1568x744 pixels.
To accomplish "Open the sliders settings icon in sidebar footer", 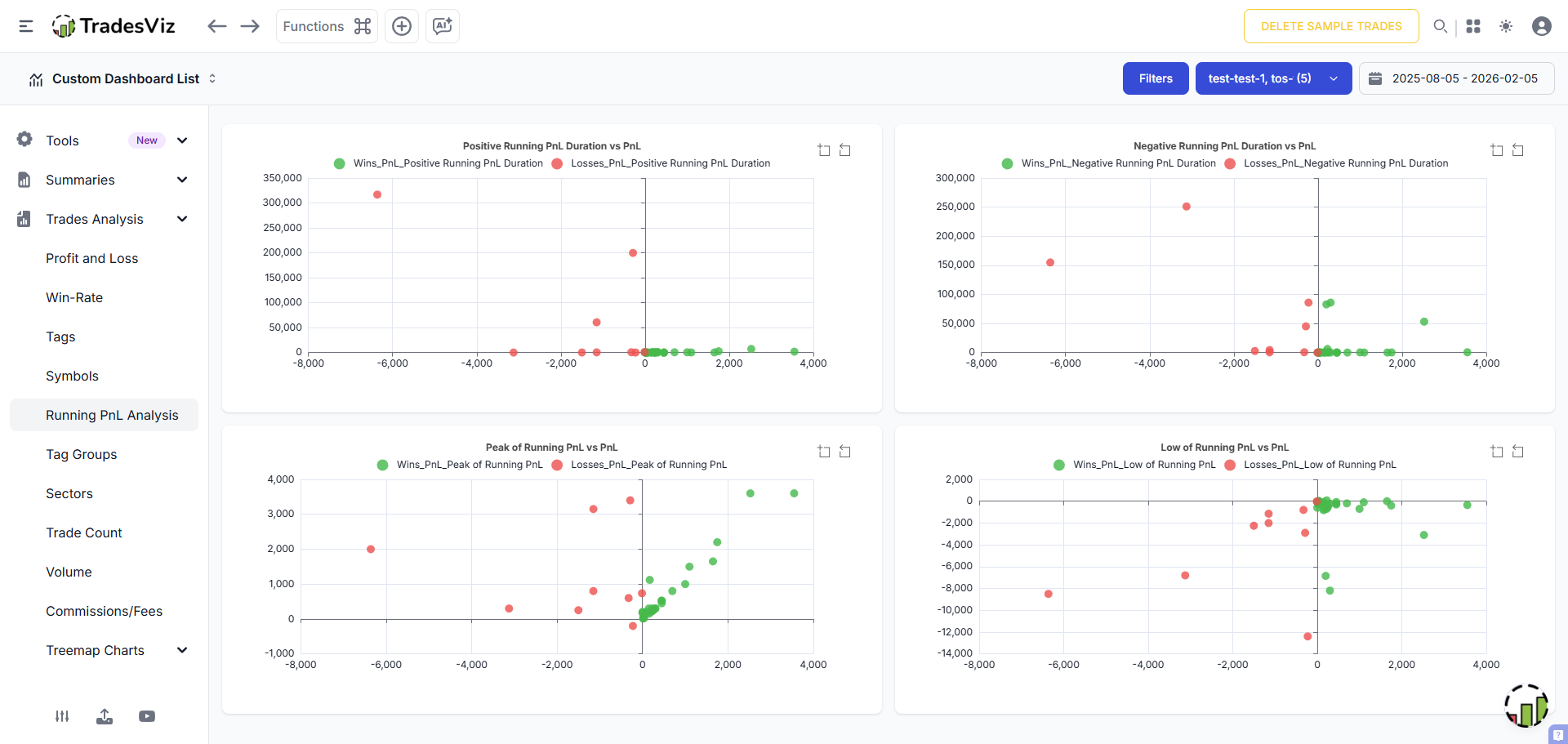I will [62, 716].
